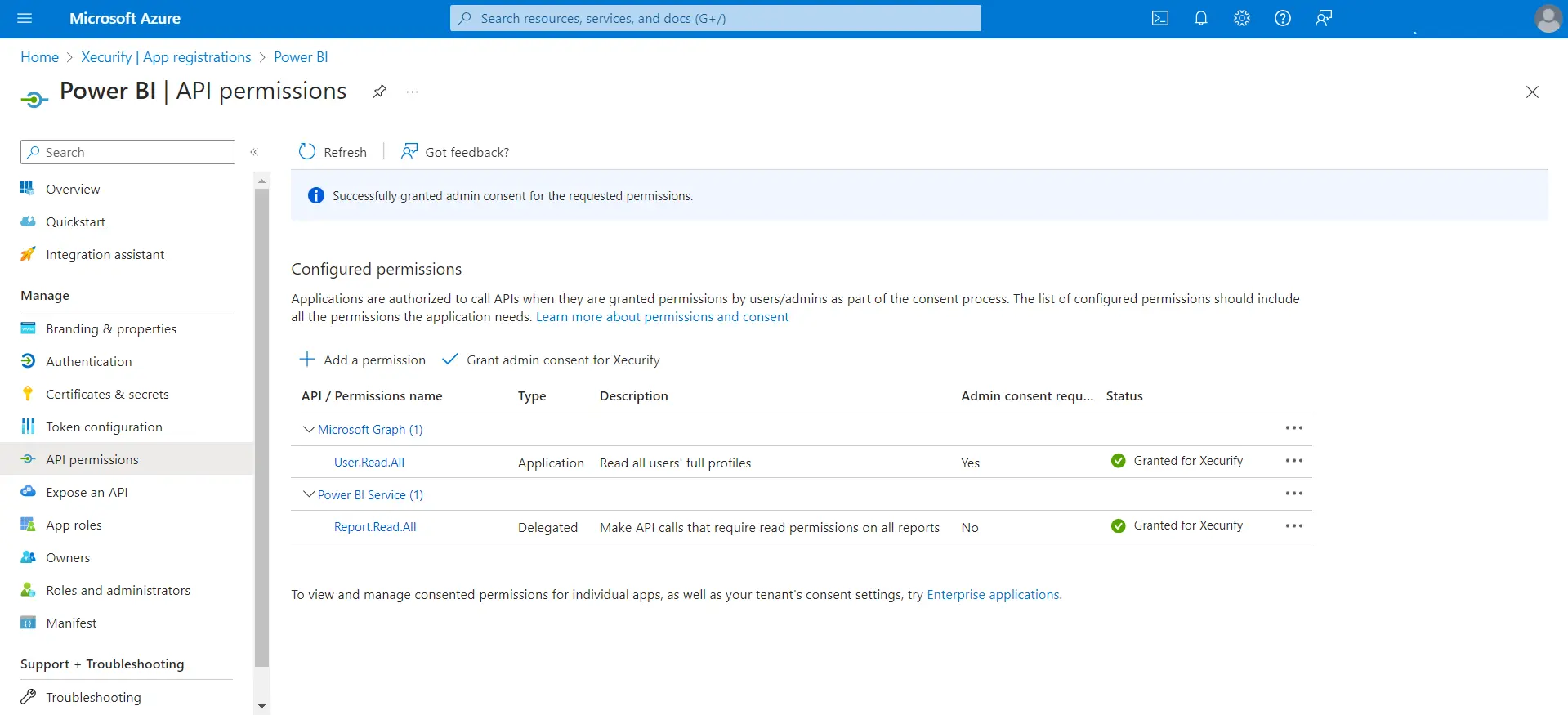Click the global search resources bar
The height and width of the screenshot is (715, 1568).
(715, 18)
